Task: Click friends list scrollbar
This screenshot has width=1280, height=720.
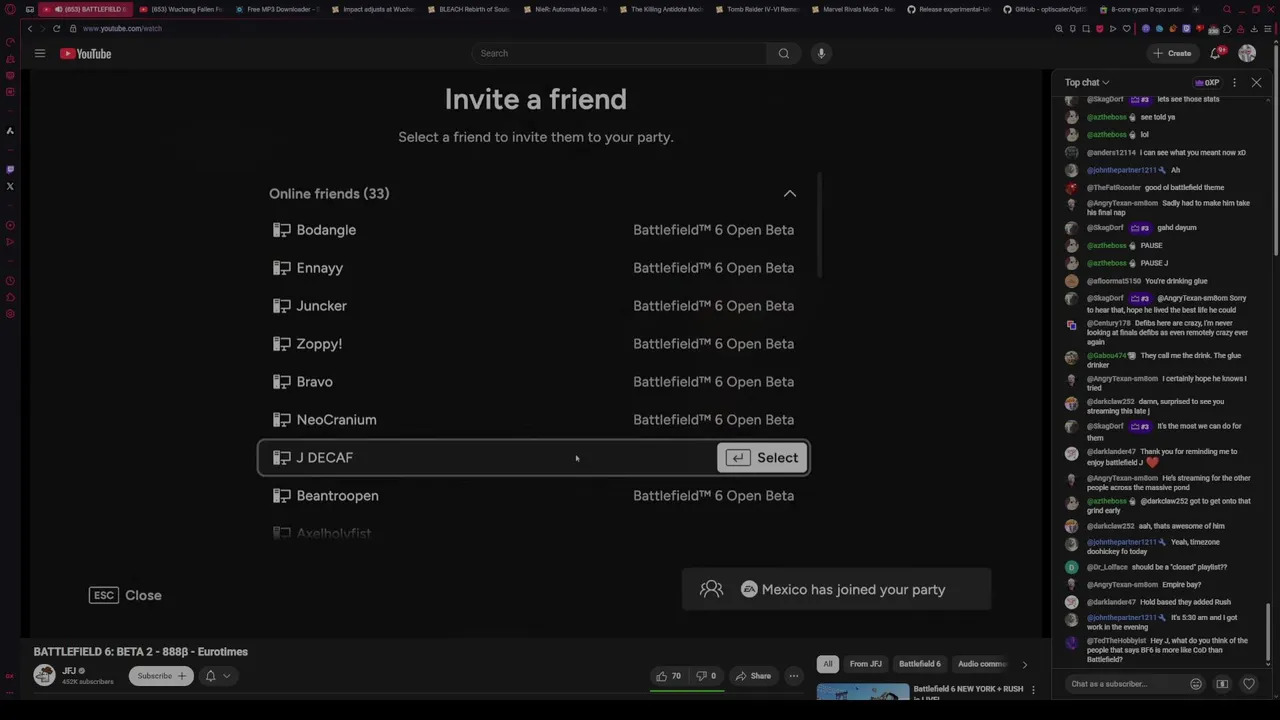Action: click(x=820, y=226)
